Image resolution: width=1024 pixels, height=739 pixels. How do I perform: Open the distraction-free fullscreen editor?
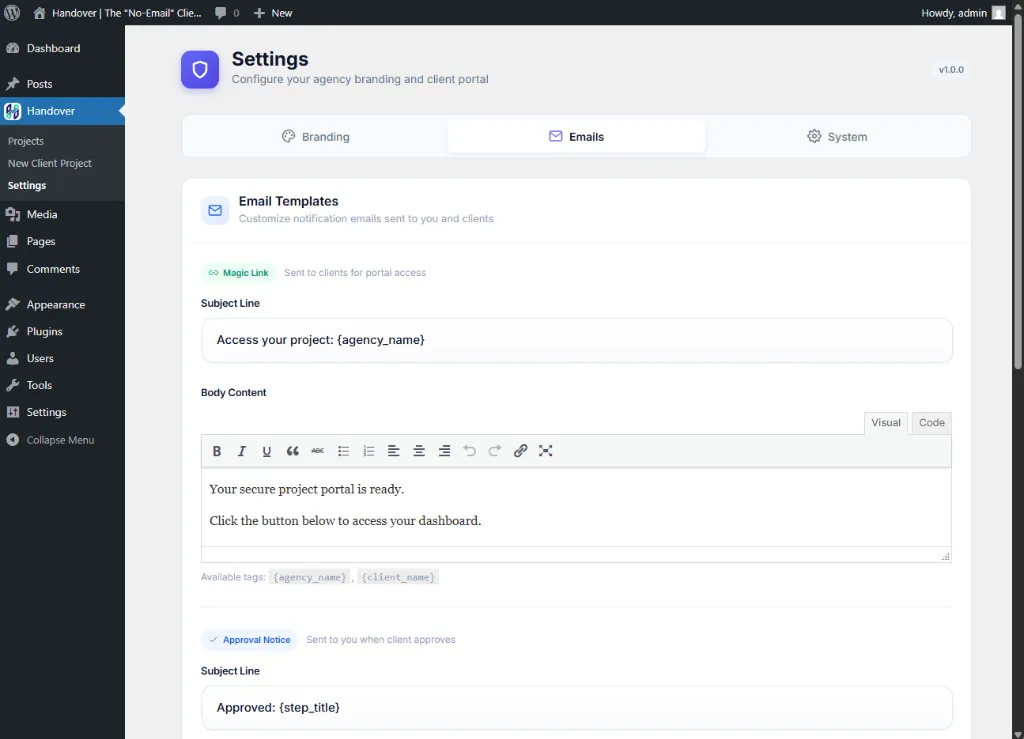pyautogui.click(x=546, y=451)
